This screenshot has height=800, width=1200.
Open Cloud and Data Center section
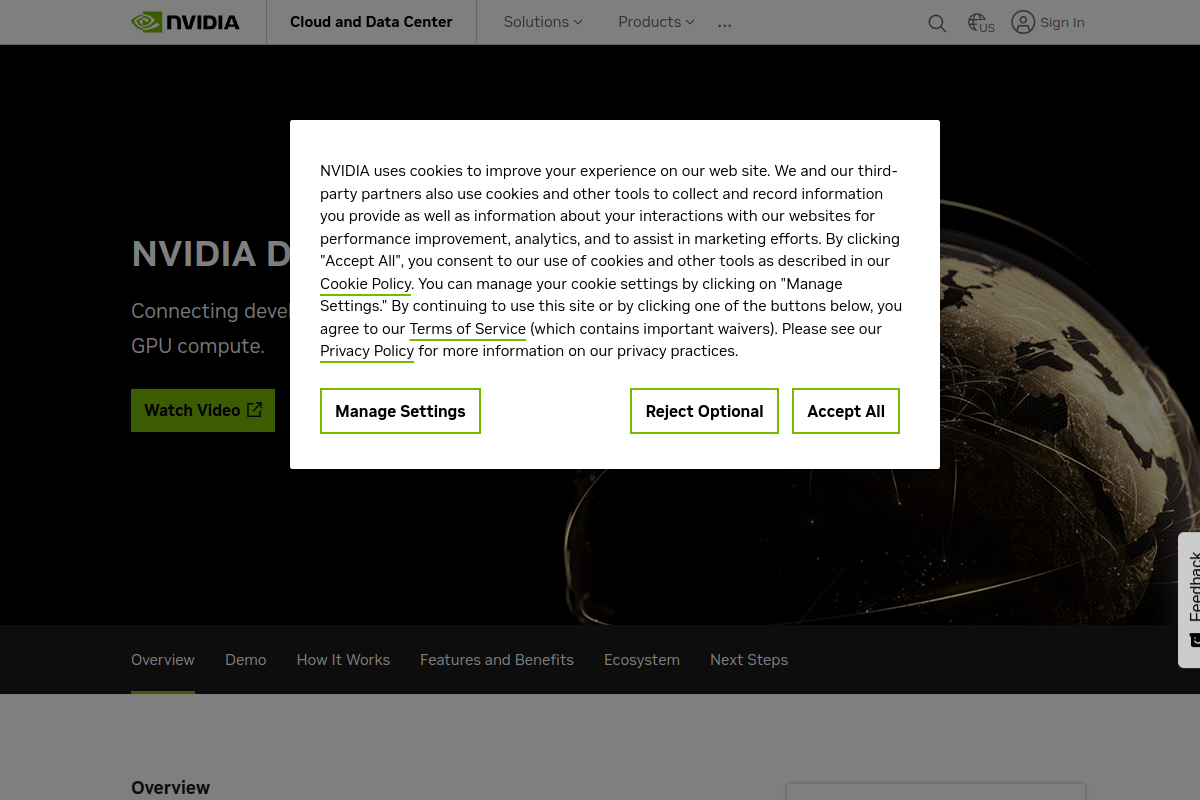tap(371, 22)
